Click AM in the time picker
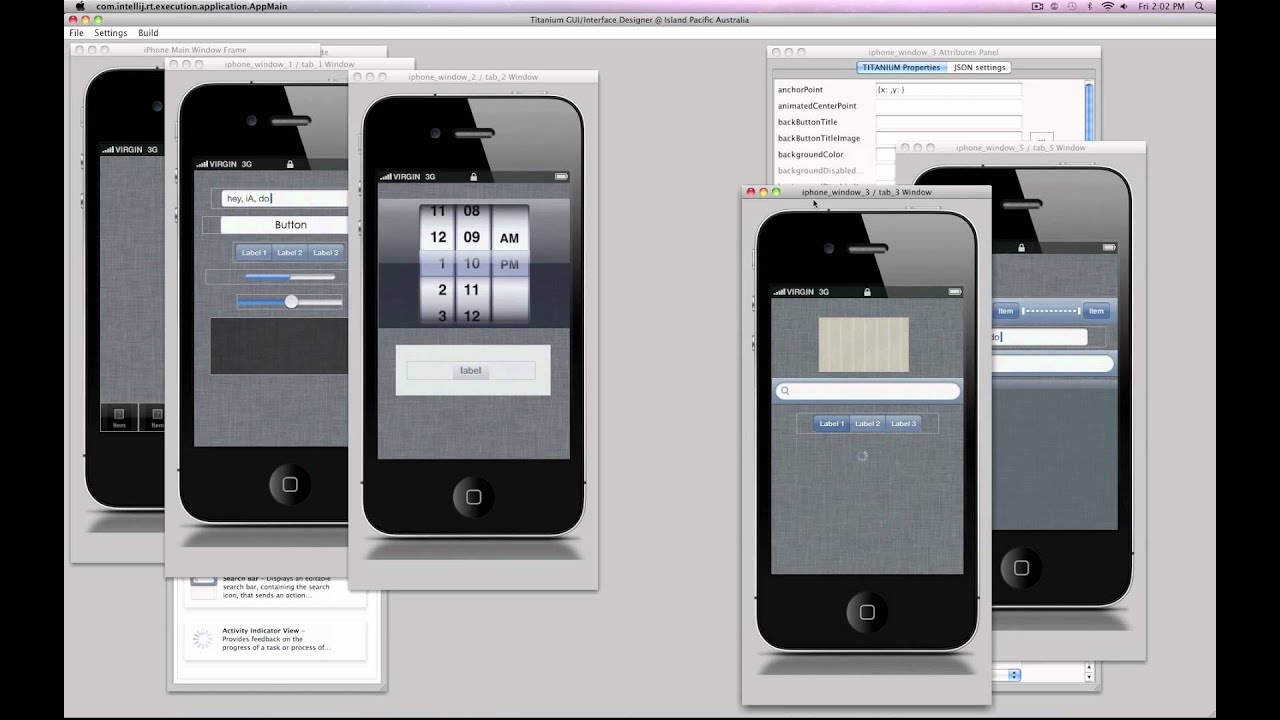This screenshot has height=720, width=1280. point(509,239)
